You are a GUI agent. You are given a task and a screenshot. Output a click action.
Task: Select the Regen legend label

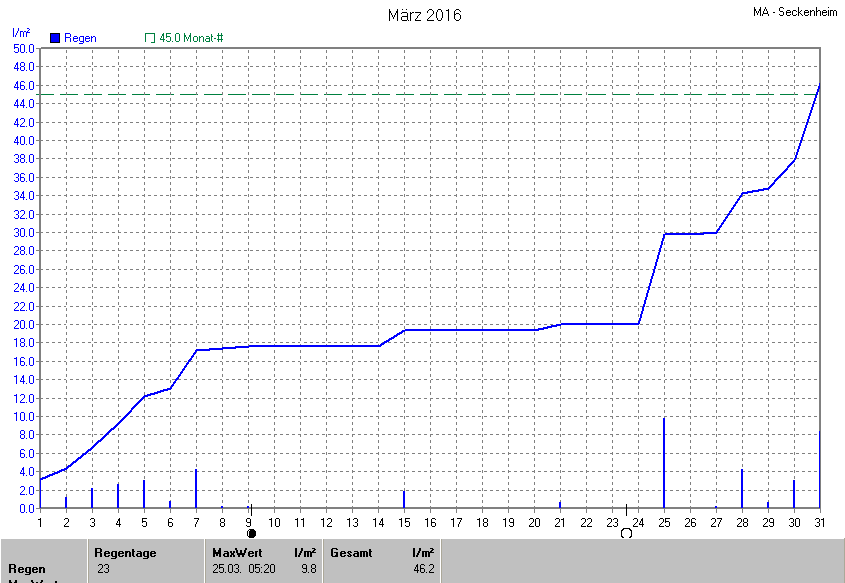[x=80, y=38]
